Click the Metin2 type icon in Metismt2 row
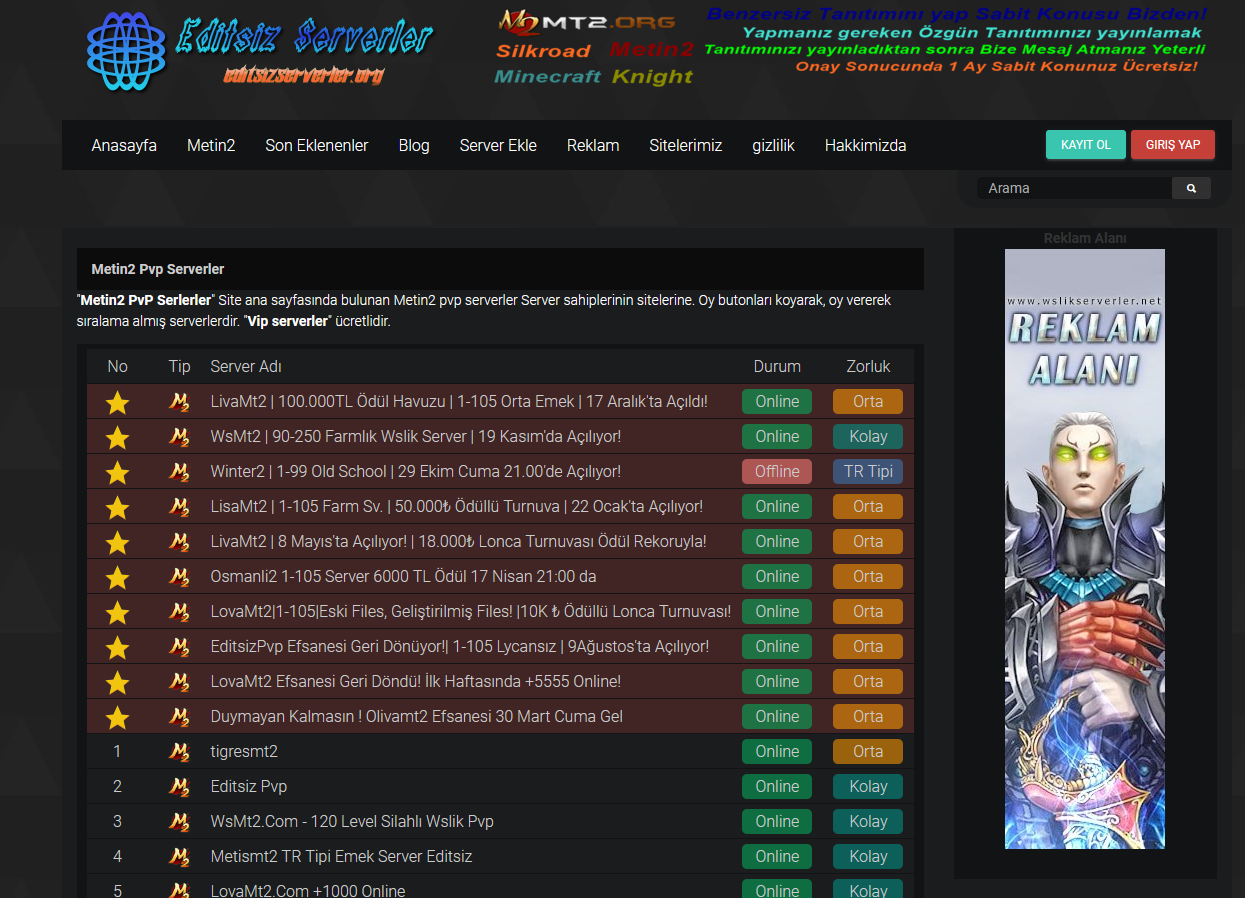Screen dimensions: 1245x898 click(179, 857)
